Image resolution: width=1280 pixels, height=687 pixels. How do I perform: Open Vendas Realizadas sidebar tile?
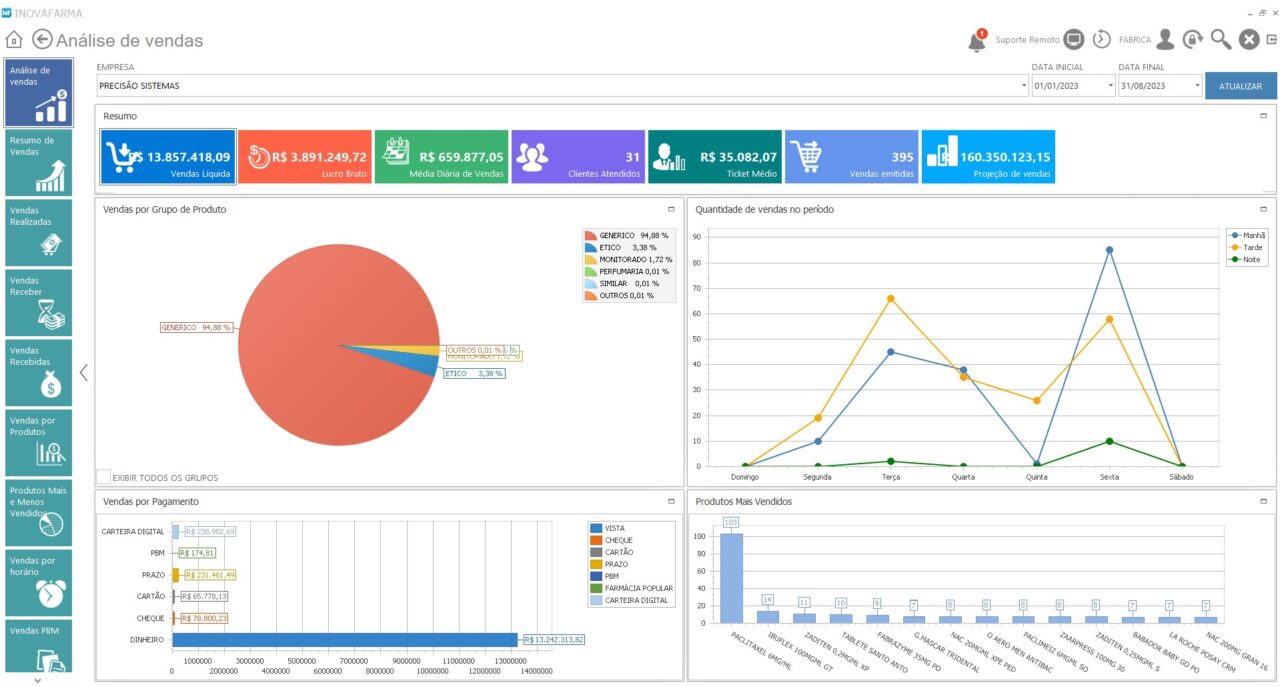click(x=39, y=232)
